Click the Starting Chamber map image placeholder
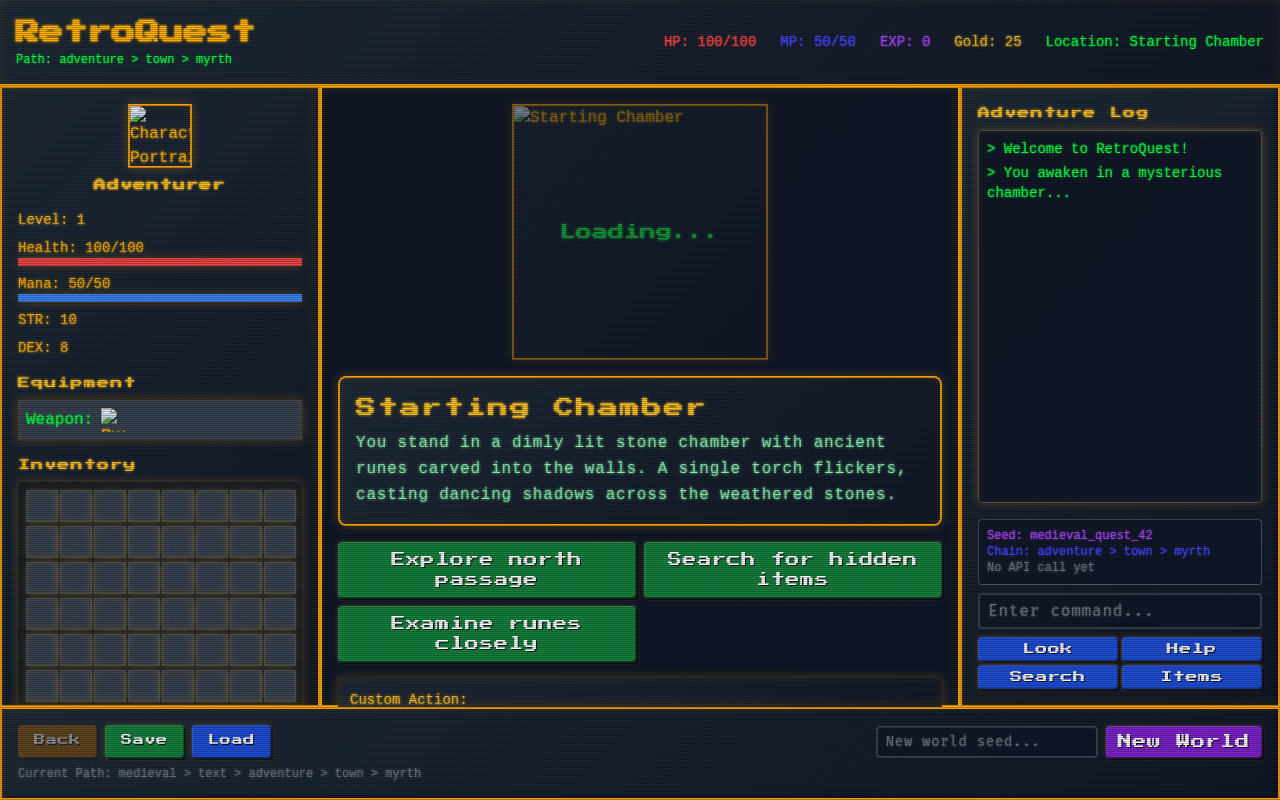The height and width of the screenshot is (800, 1280). (639, 231)
